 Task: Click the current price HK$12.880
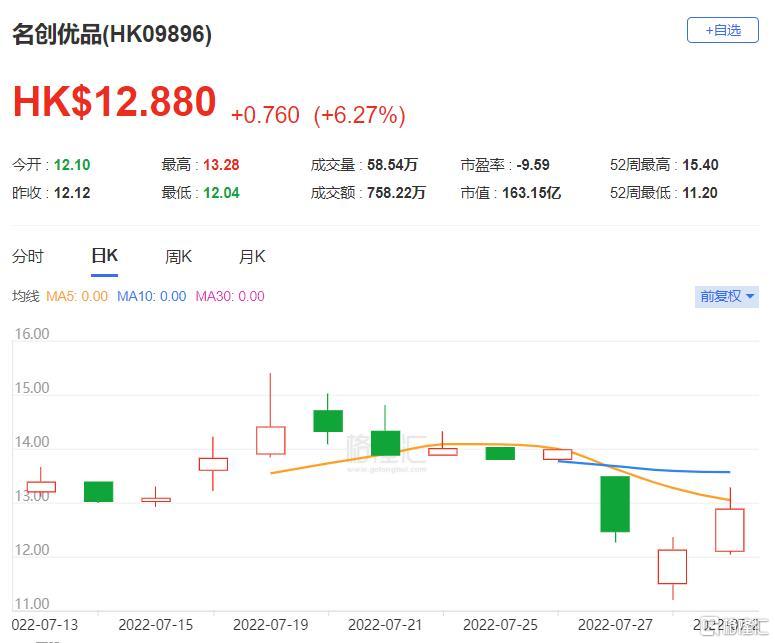[115, 101]
